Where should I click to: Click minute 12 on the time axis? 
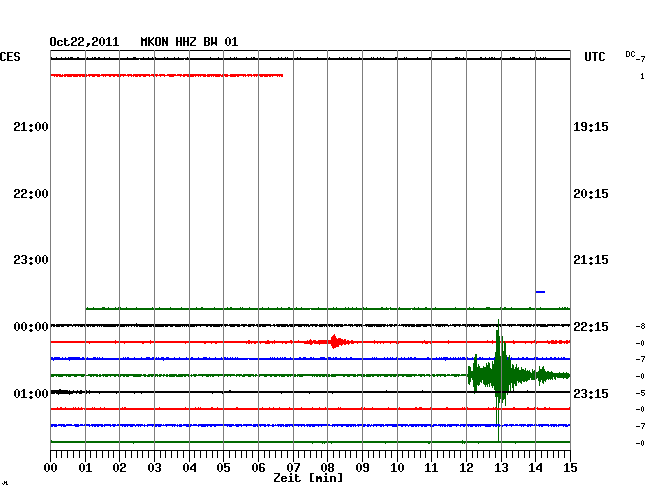[x=466, y=468]
